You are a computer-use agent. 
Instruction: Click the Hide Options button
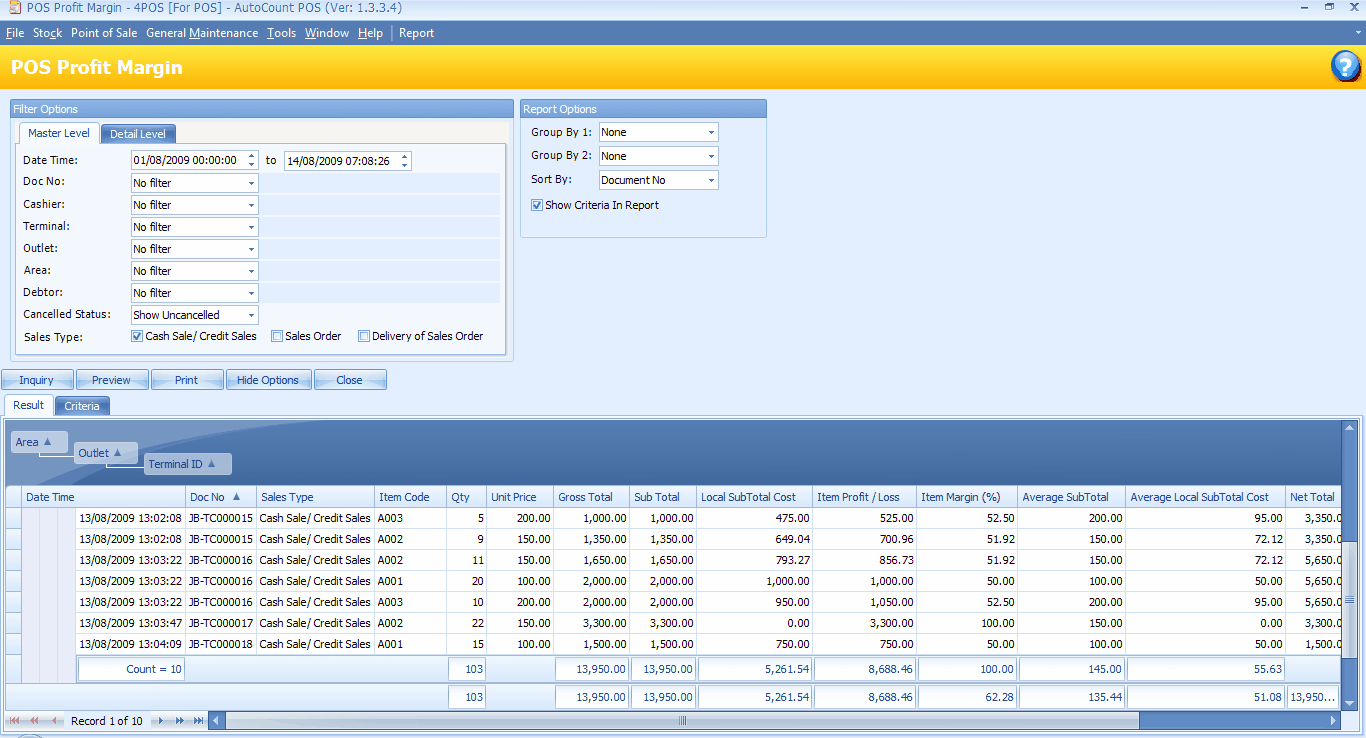tap(268, 380)
